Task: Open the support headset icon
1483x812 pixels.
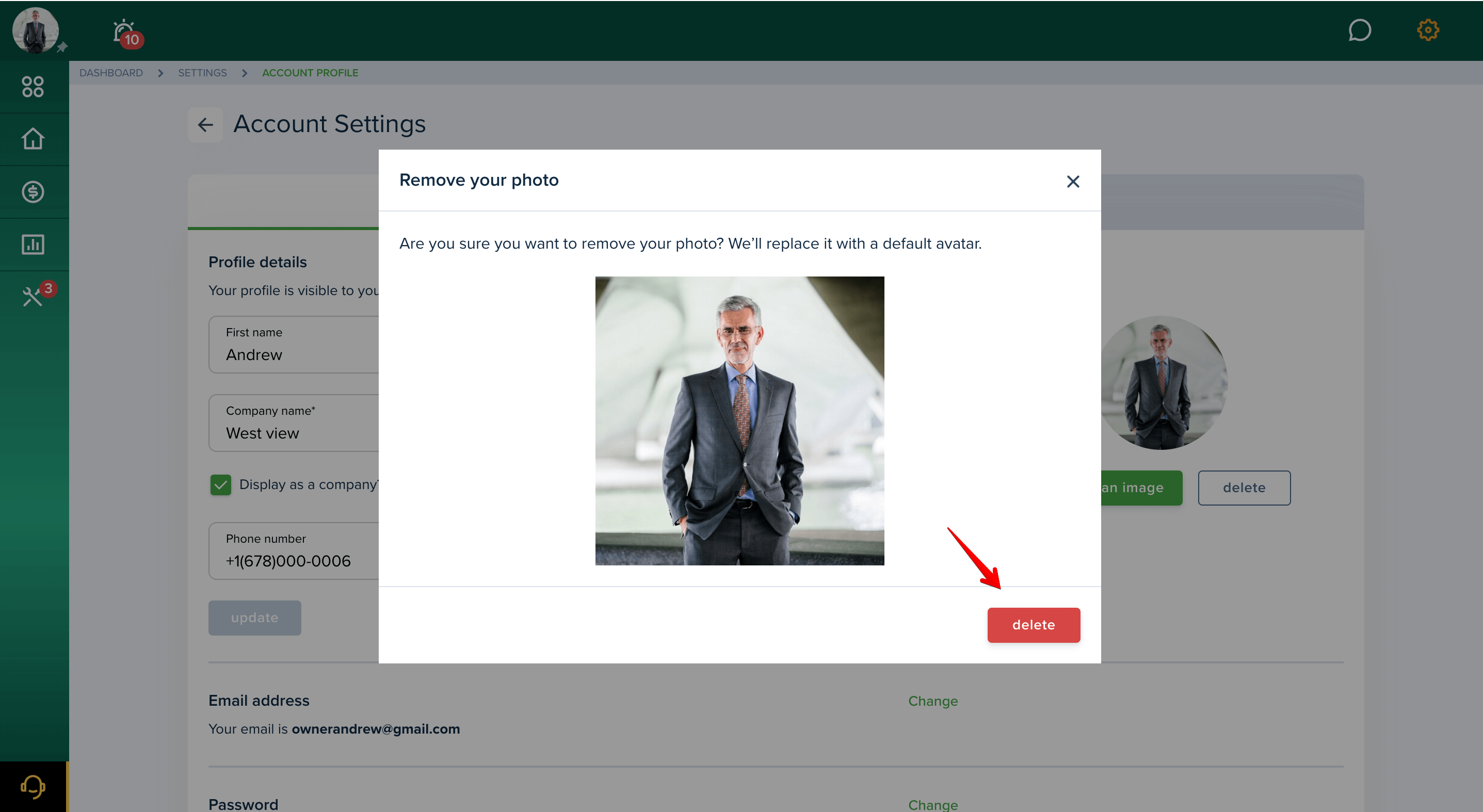Action: point(33,787)
